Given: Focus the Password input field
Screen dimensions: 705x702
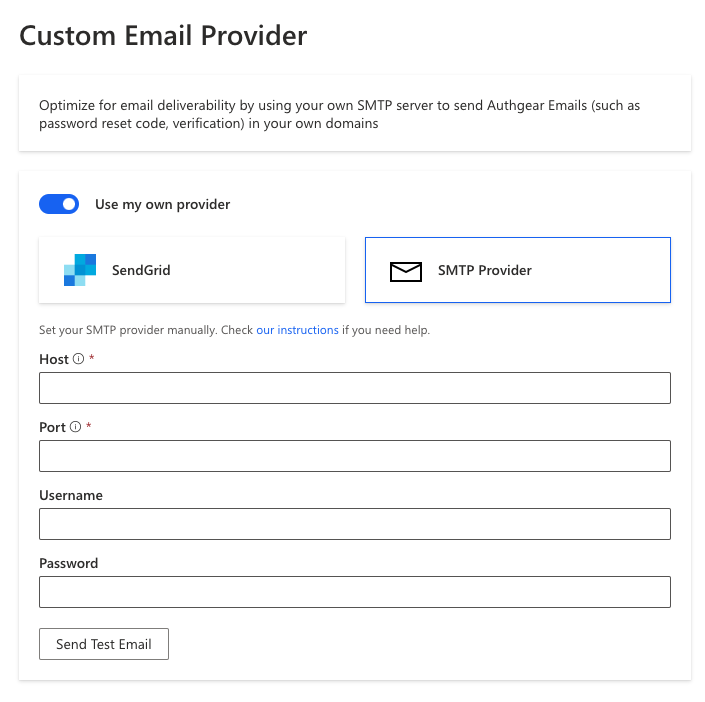Looking at the screenshot, I should pyautogui.click(x=355, y=592).
